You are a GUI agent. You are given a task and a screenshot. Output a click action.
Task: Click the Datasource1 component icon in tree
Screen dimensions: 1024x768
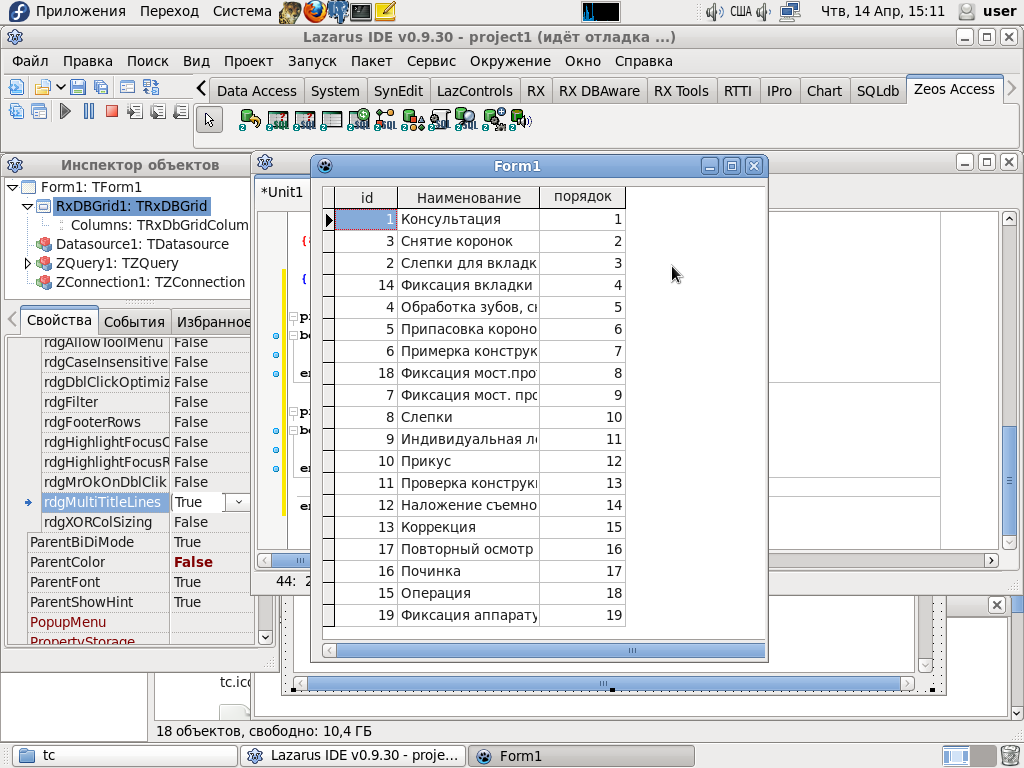(x=44, y=244)
